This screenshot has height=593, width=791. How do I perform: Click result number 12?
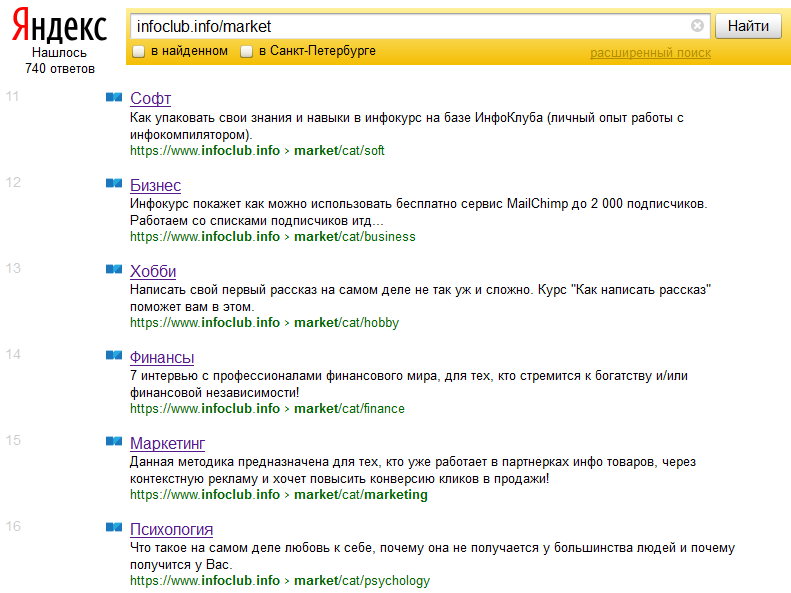[x=13, y=182]
